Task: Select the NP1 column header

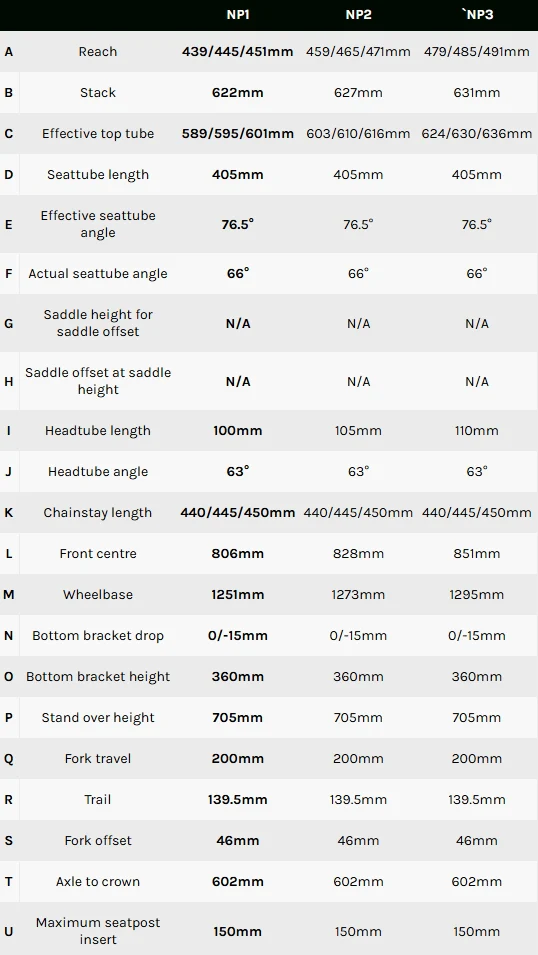Action: pyautogui.click(x=238, y=15)
